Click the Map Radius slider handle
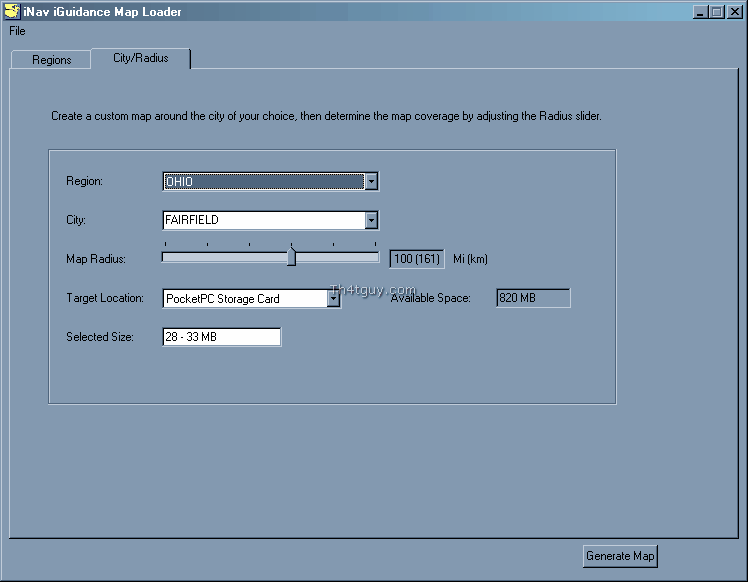The image size is (748, 582). (291, 257)
